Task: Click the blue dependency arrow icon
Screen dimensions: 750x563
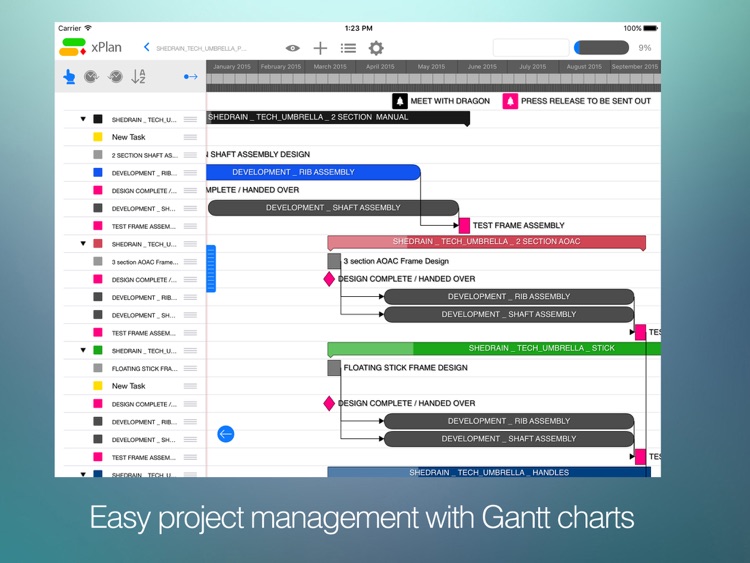Action: 190,77
